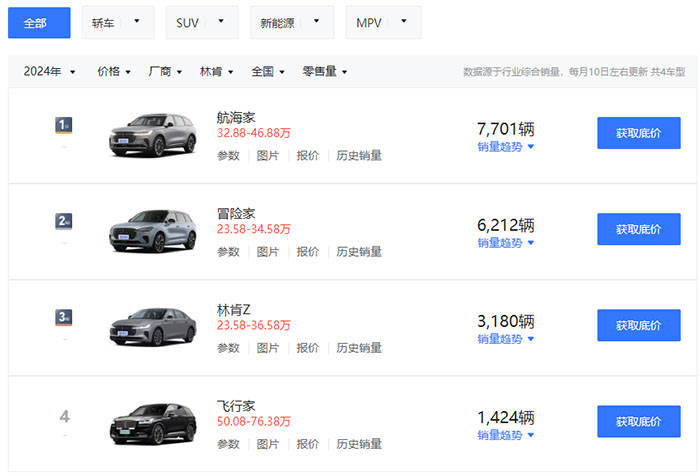Screen dimensions: 700x476
Task: Open 报价 for 飞行家
Action: point(308,444)
